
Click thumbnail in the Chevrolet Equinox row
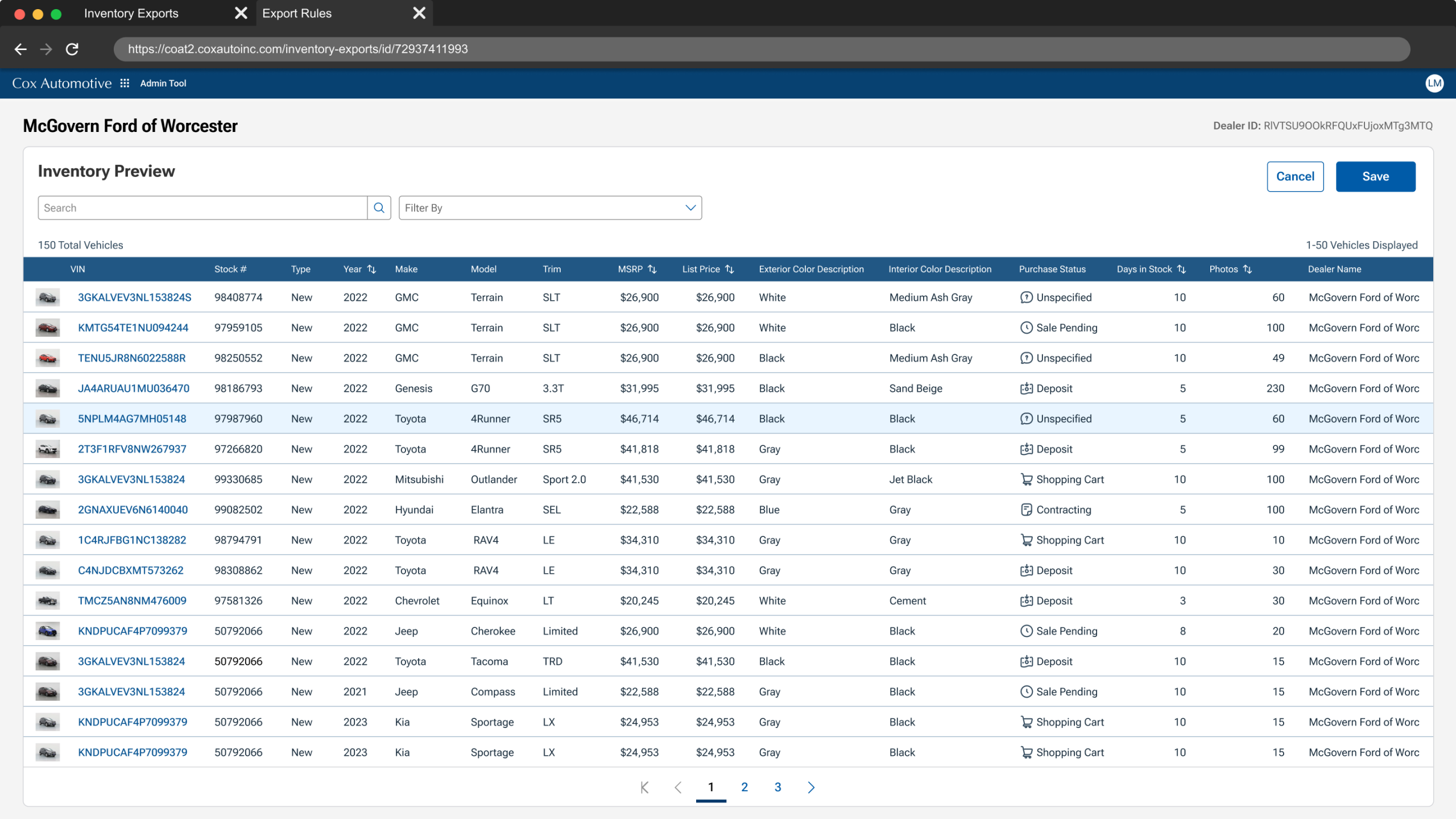48,601
